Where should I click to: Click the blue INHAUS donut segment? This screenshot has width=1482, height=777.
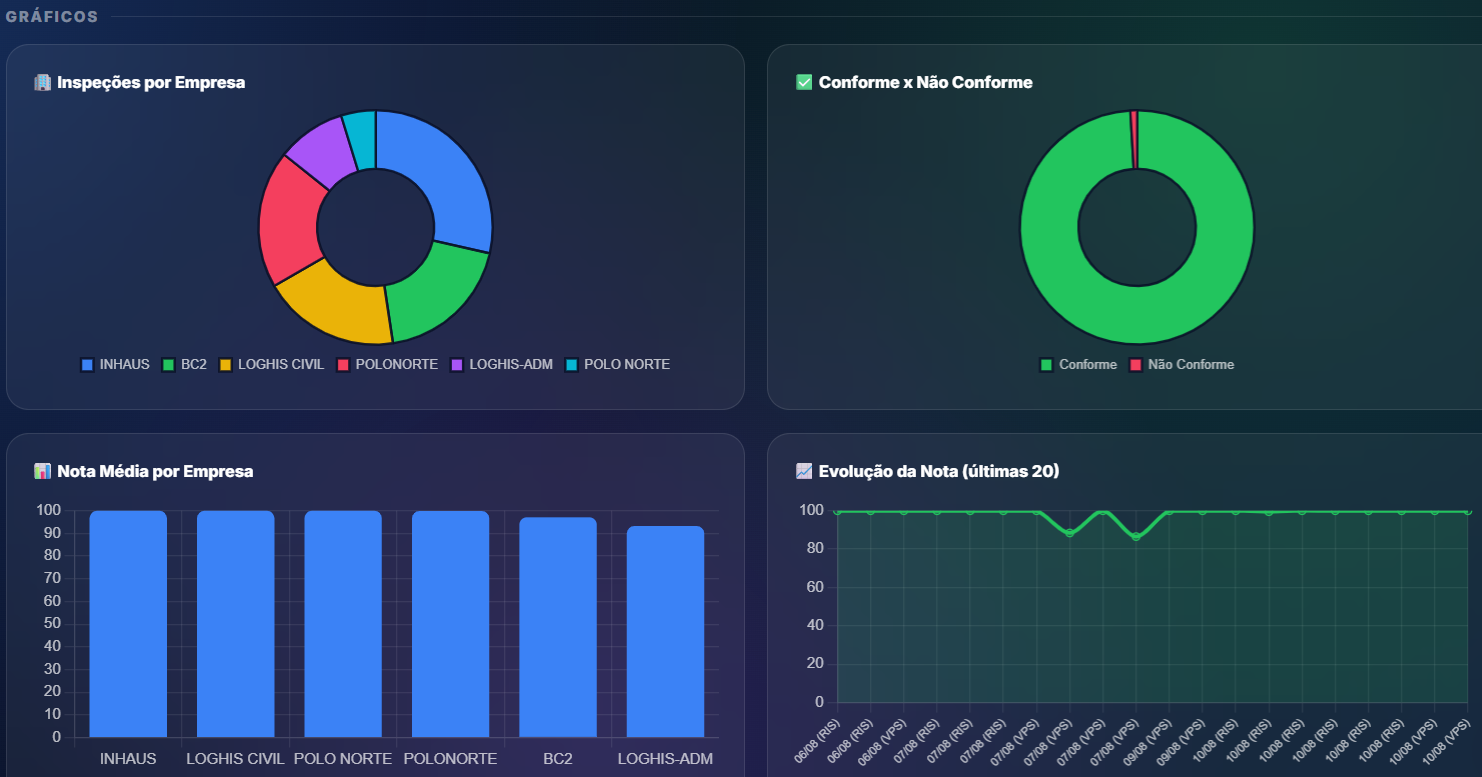click(x=445, y=175)
